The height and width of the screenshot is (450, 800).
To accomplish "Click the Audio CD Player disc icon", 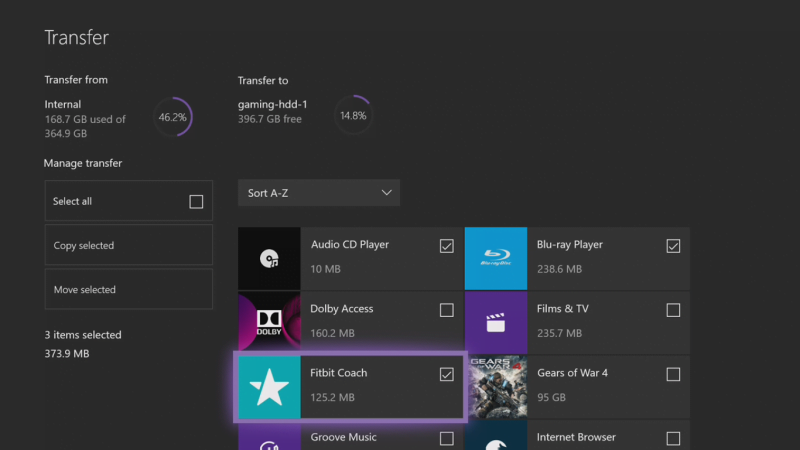I will 269,259.
